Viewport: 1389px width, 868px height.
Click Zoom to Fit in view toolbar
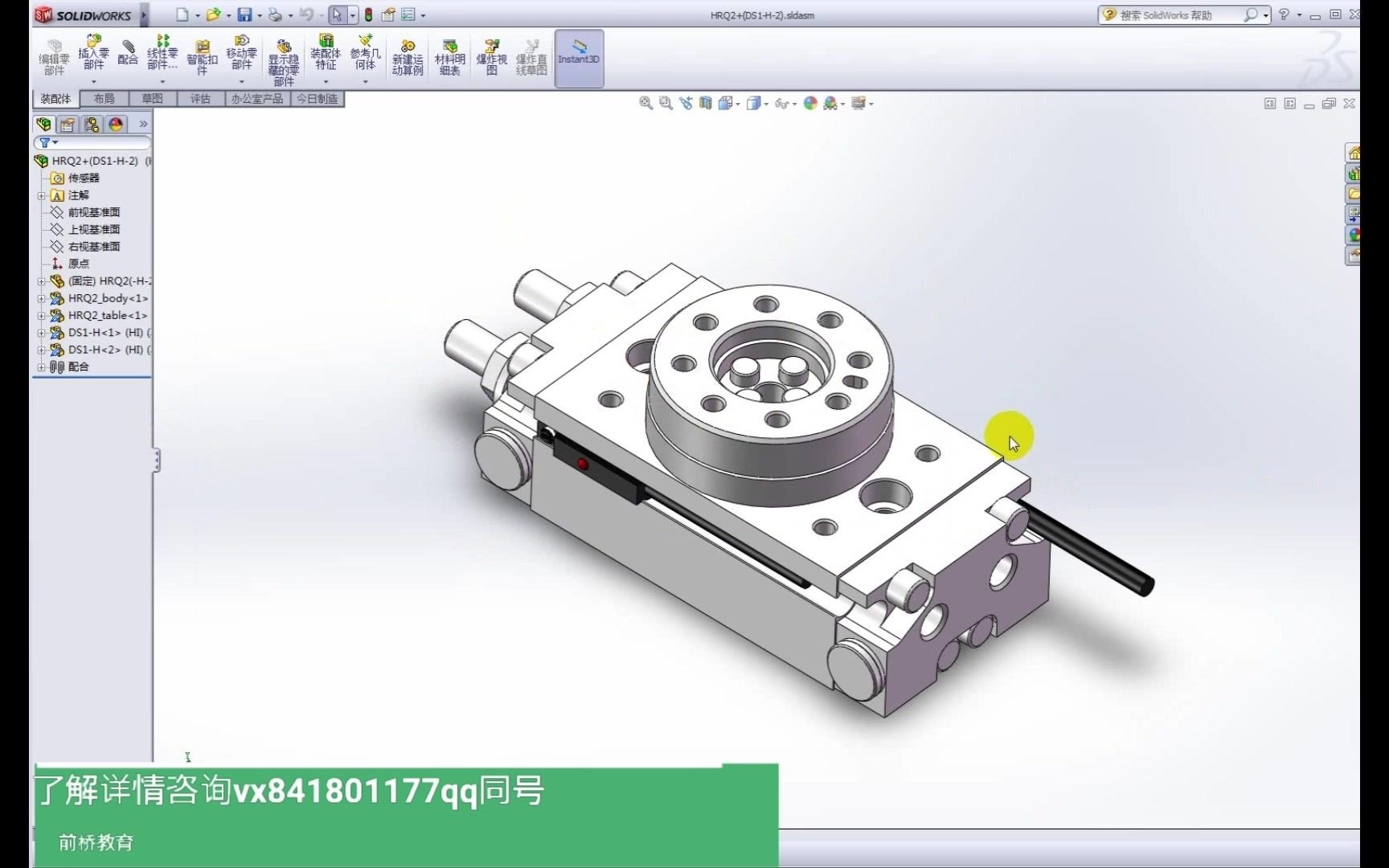pos(645,103)
